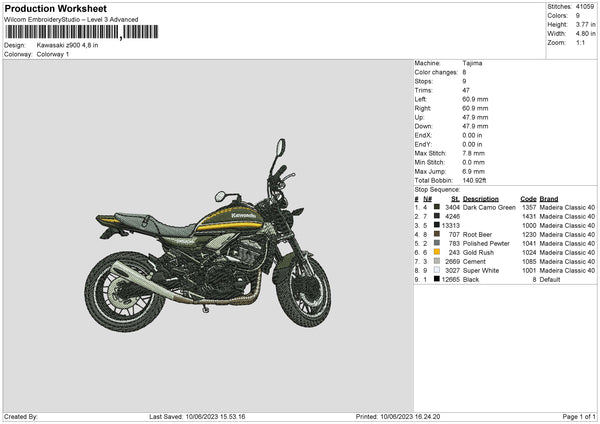600x424 pixels.
Task: Click the Super White swatch
Action: pyautogui.click(x=437, y=270)
